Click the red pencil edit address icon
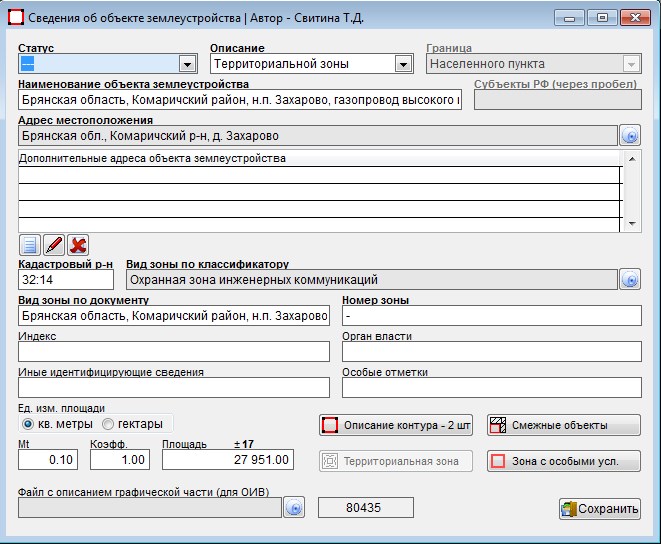661x544 pixels. 54,245
